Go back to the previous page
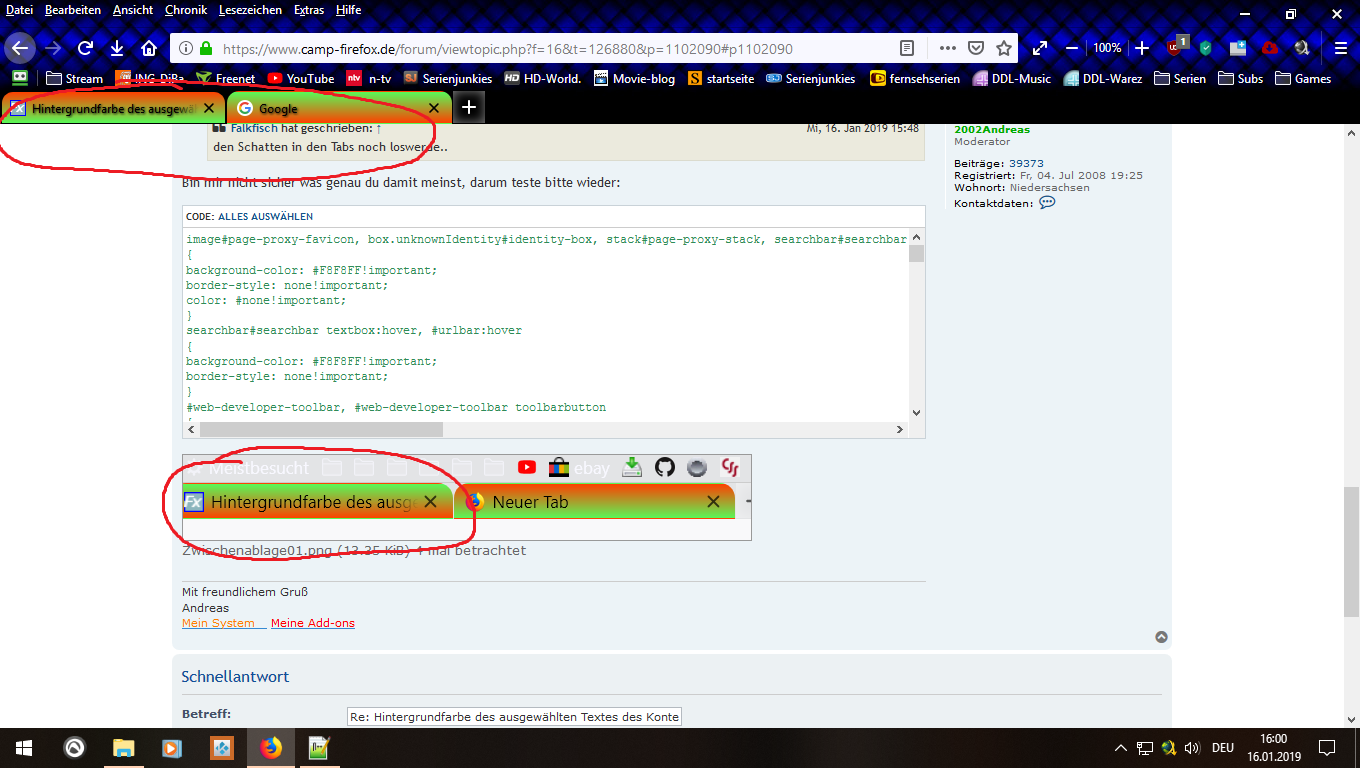The height and width of the screenshot is (768, 1360). [20, 48]
